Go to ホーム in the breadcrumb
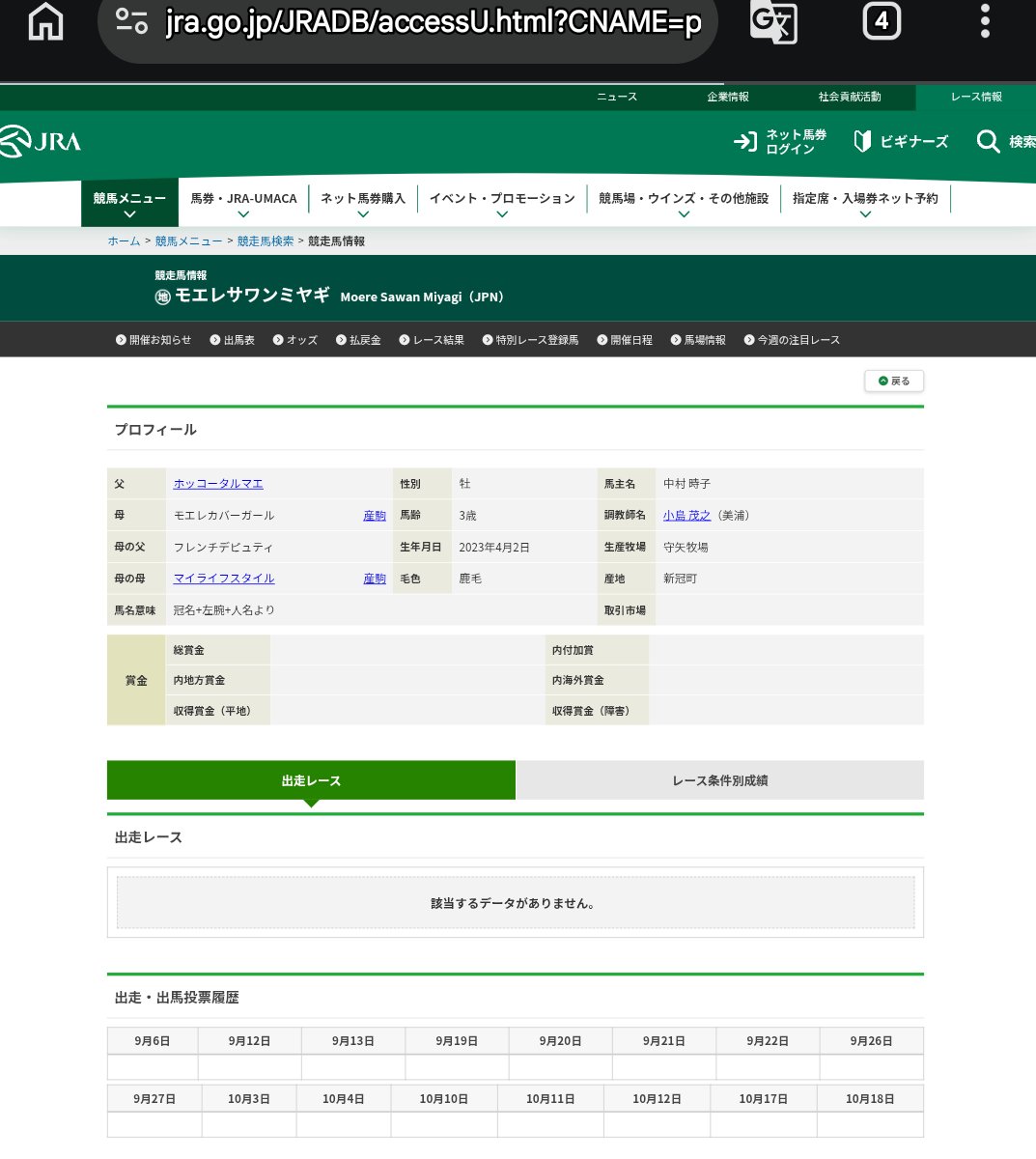1036x1159 pixels. point(124,241)
